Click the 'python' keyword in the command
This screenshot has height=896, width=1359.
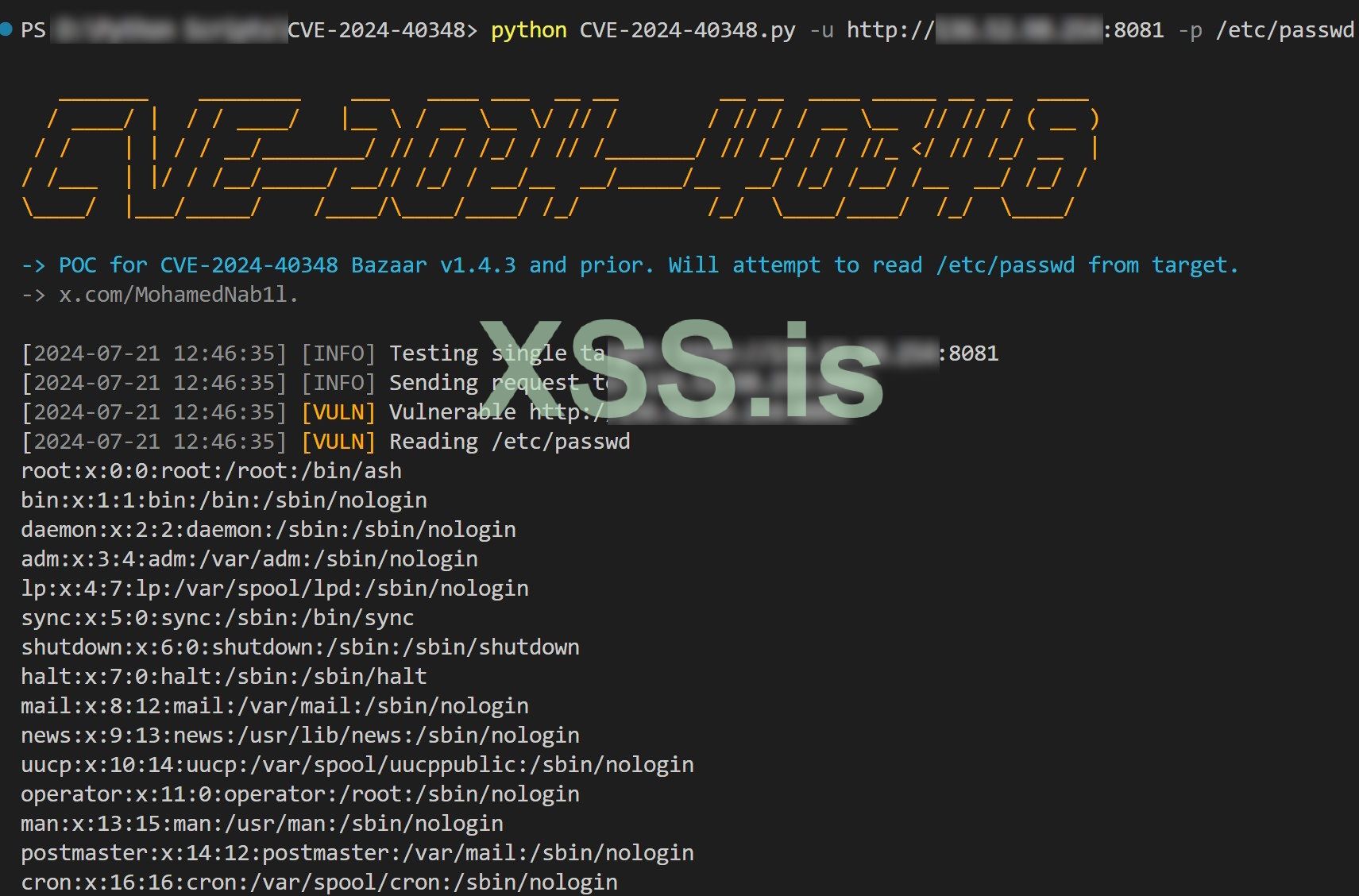tap(529, 30)
